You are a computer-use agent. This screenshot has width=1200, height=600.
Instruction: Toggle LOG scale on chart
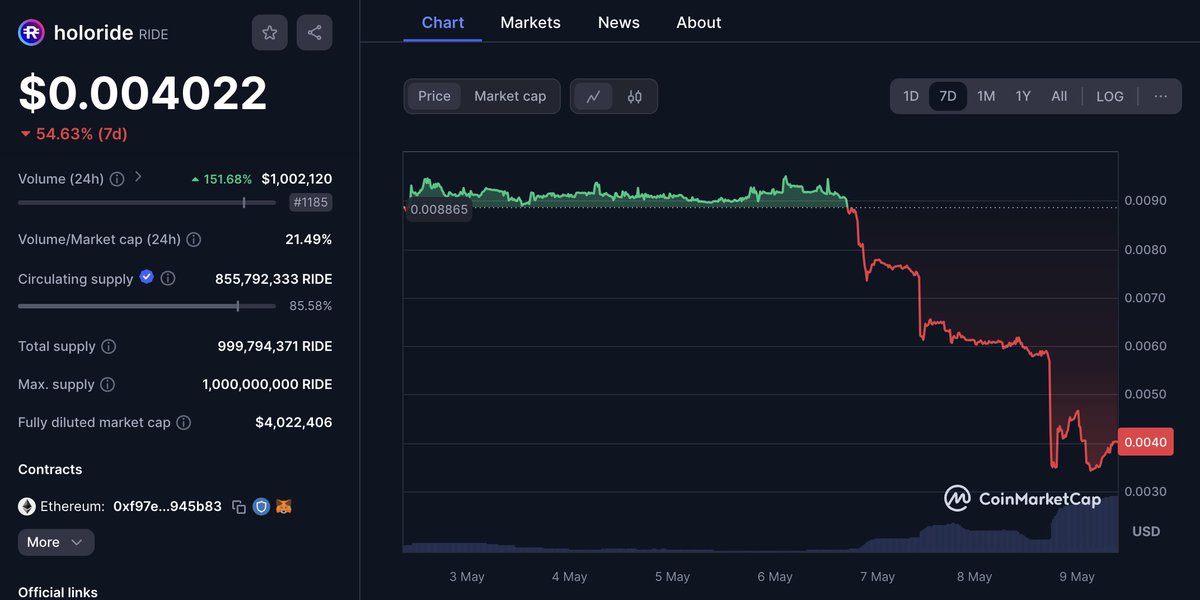(x=1110, y=96)
